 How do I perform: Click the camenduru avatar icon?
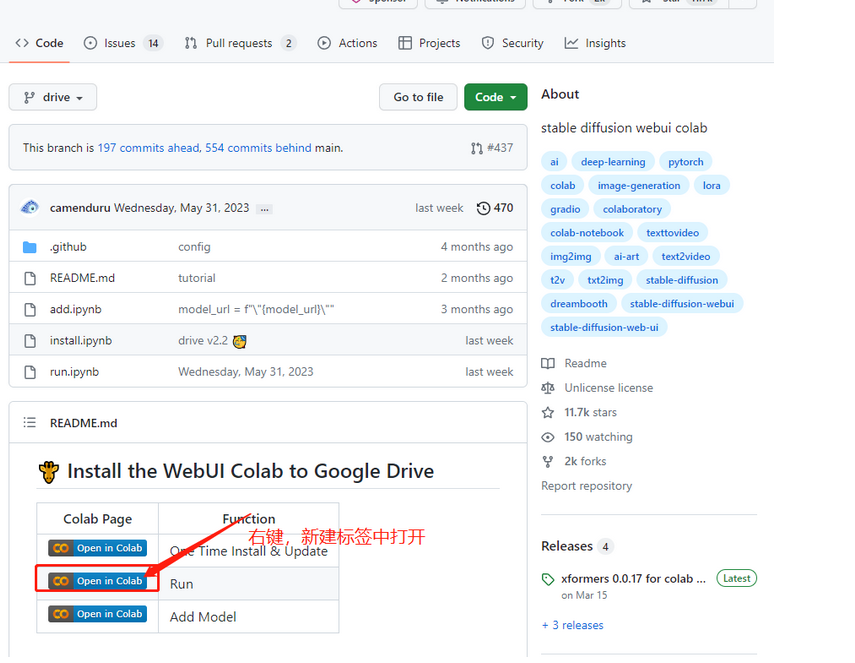coord(30,208)
